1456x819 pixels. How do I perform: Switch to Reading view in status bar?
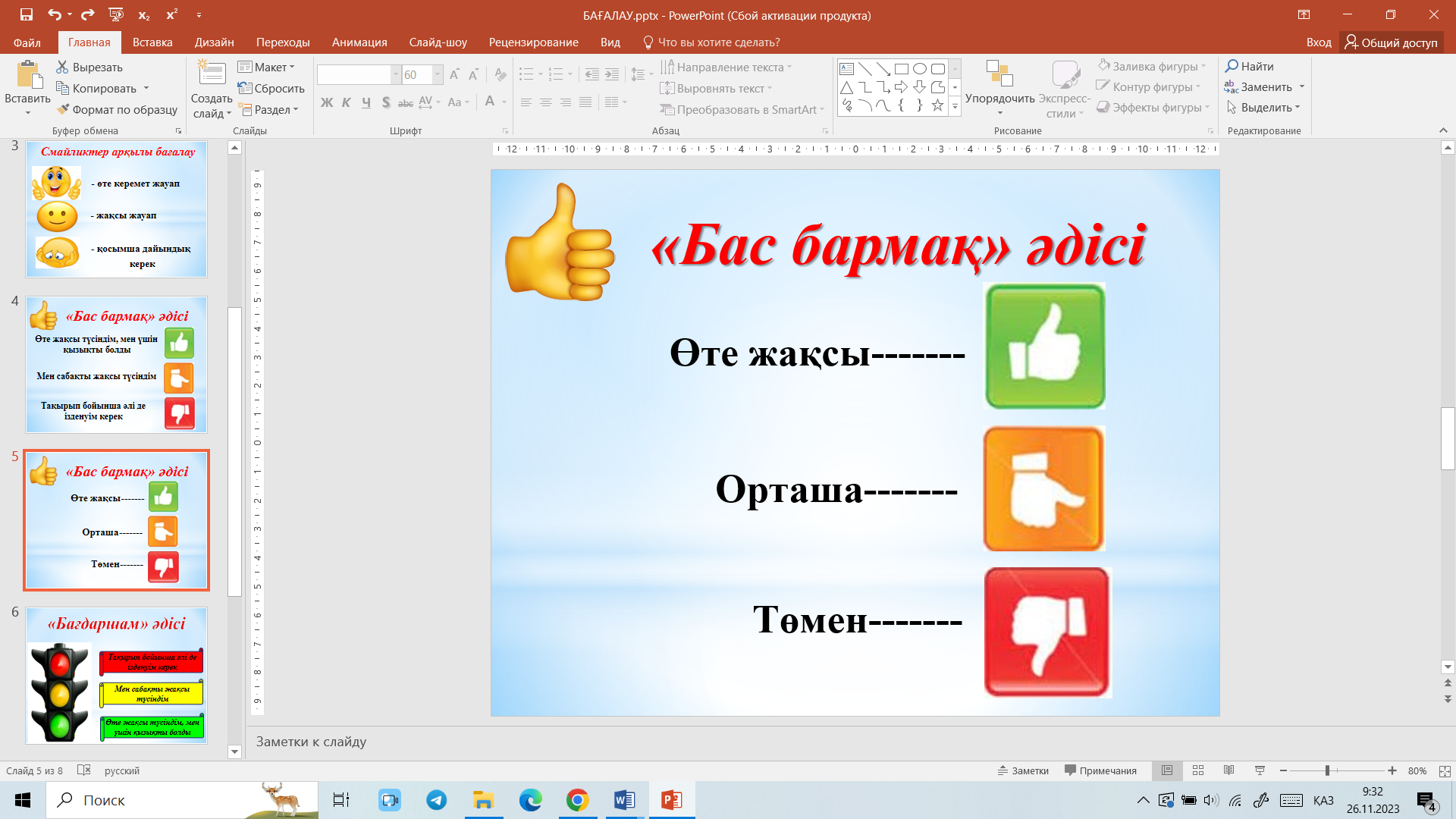[x=1228, y=770]
